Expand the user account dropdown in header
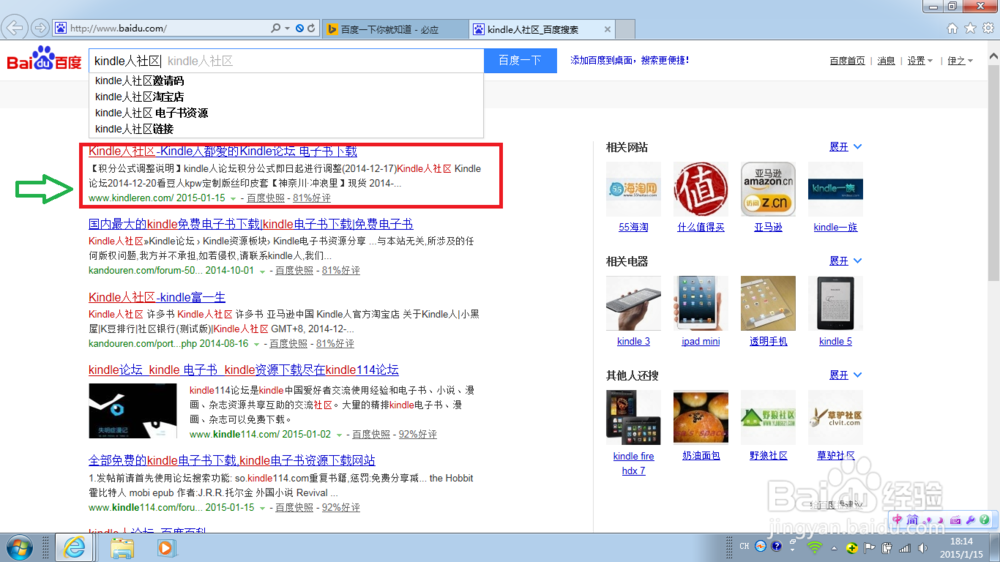Screen dimensions: 1000x562 960,61
